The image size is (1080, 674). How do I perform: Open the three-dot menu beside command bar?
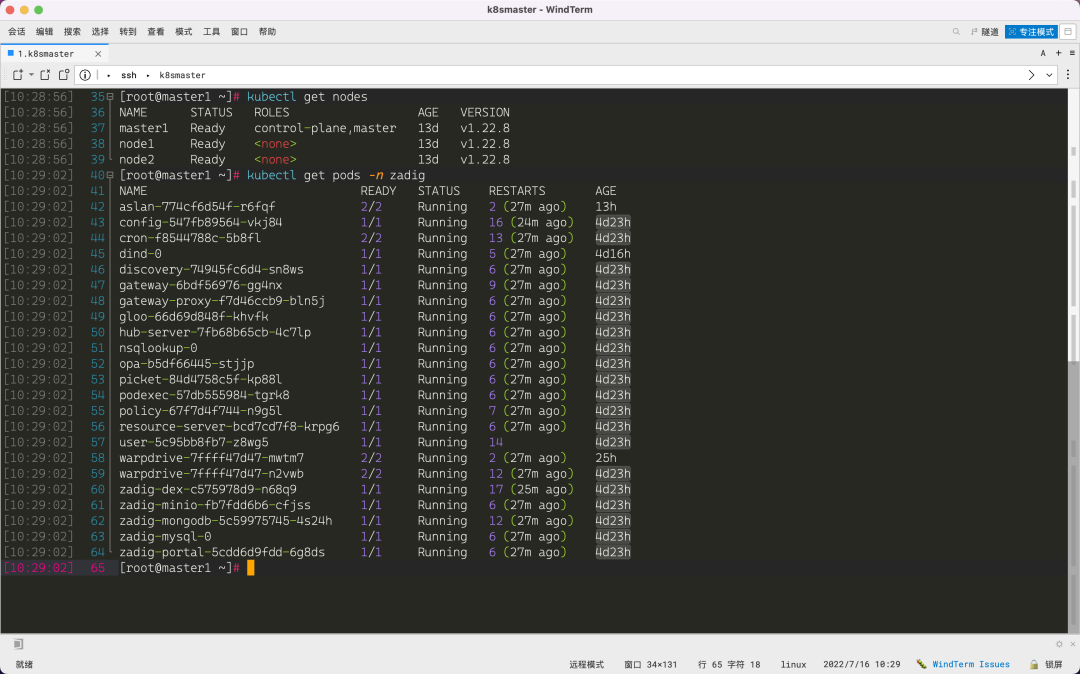coord(1068,75)
